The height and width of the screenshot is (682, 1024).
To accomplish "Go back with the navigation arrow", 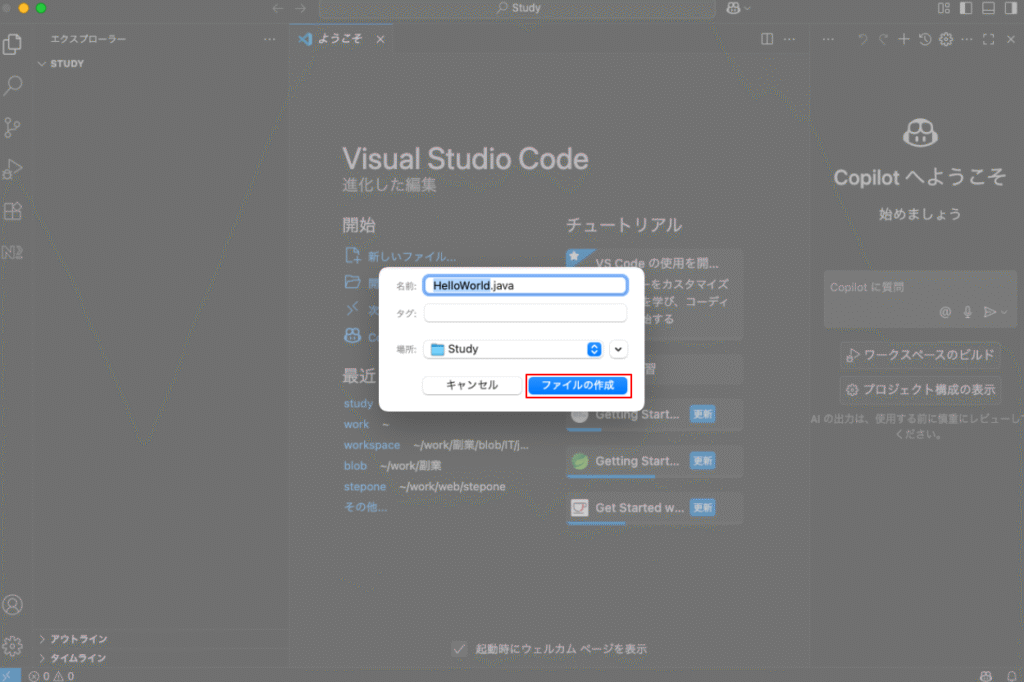I will pyautogui.click(x=278, y=8).
